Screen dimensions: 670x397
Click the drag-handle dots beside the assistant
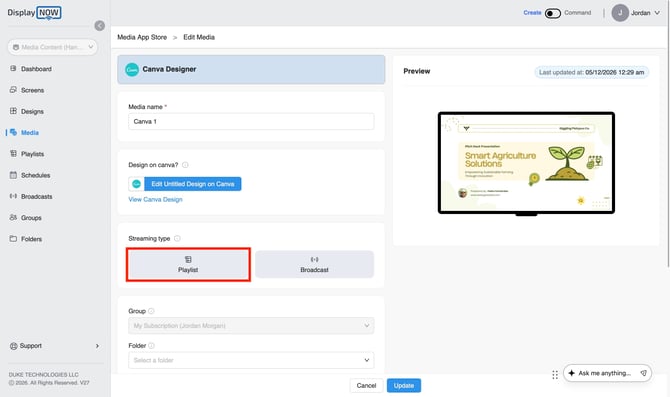pyautogui.click(x=555, y=375)
